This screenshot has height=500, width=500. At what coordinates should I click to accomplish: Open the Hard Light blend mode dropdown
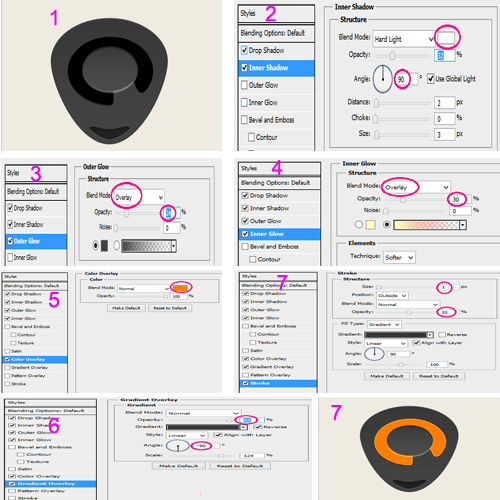pos(404,39)
